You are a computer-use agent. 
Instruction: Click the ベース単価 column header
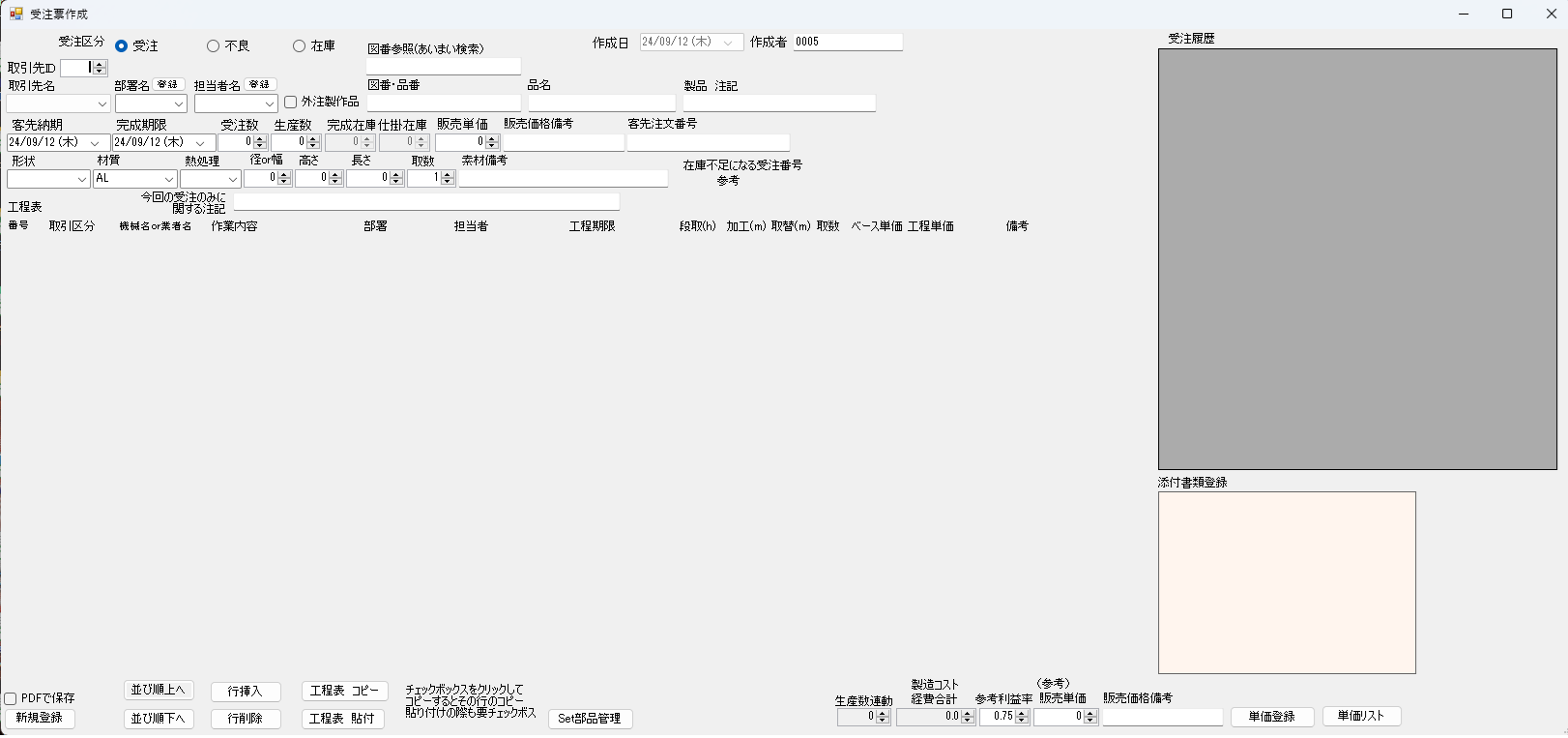coord(877,226)
